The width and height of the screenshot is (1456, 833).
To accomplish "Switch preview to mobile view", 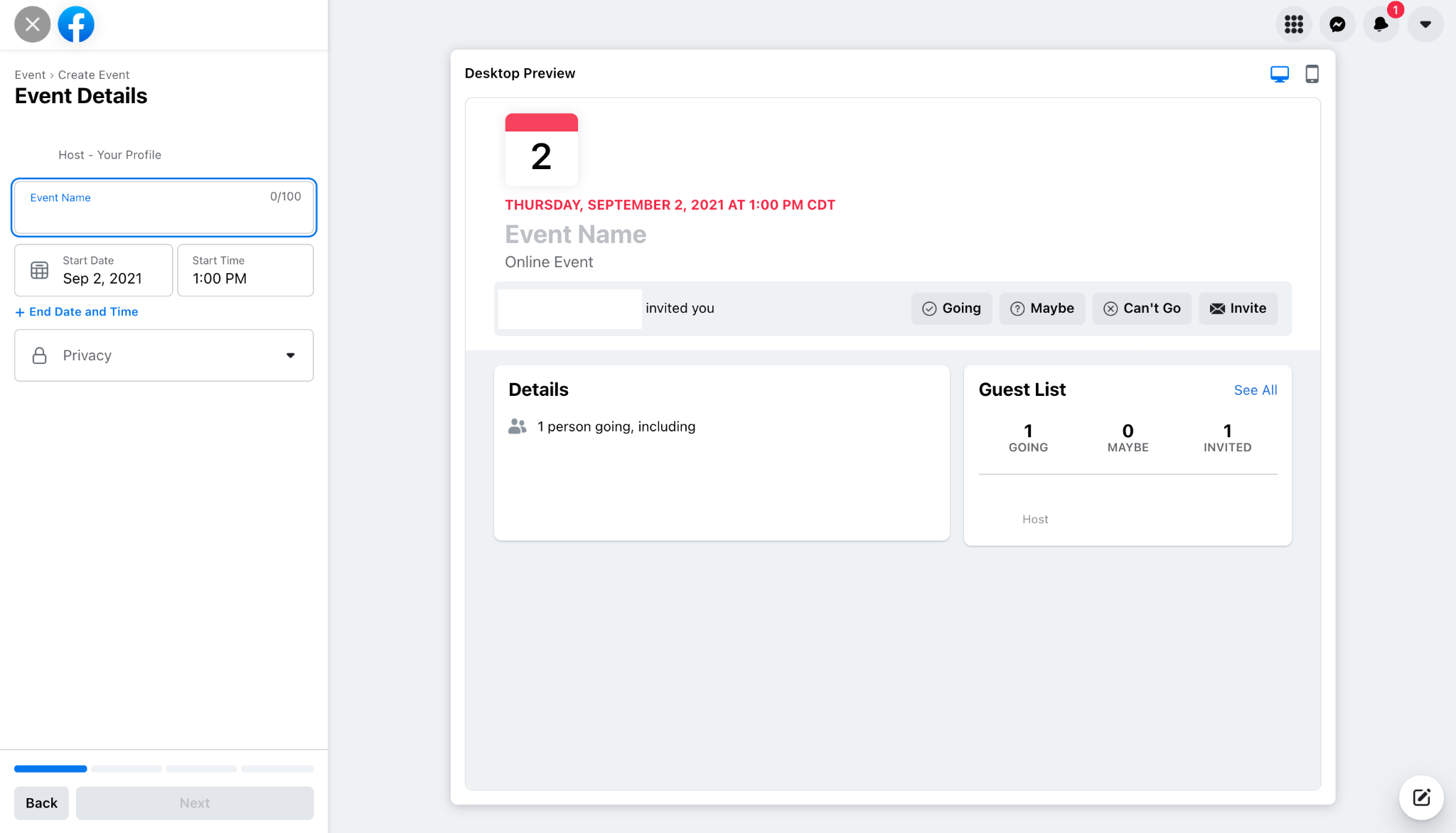I will [x=1312, y=73].
